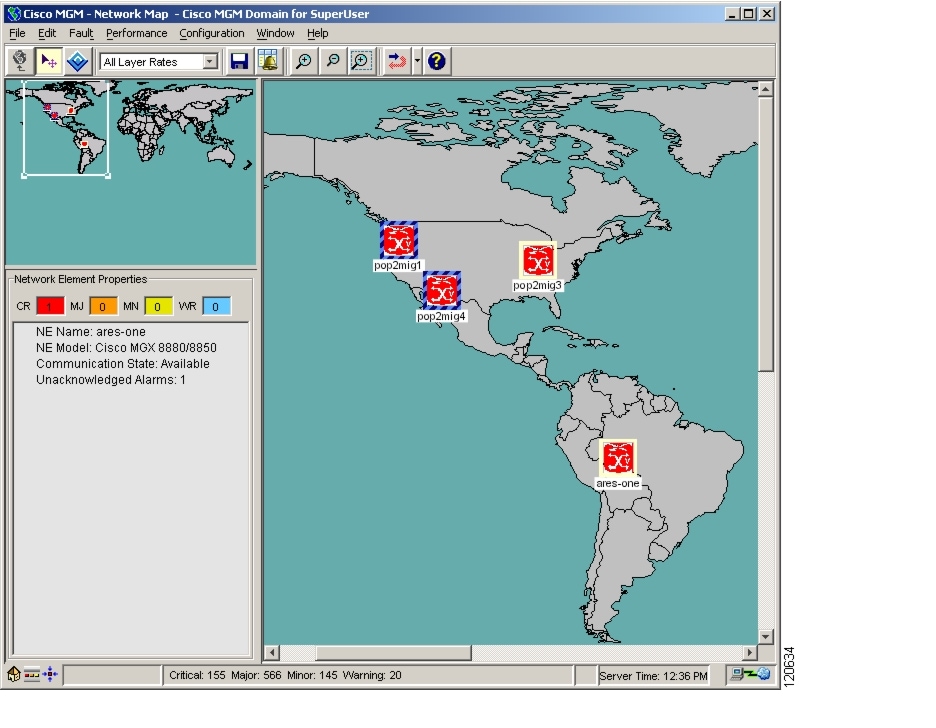Click the red CR critical alarm count box
The image size is (936, 728).
(50, 306)
